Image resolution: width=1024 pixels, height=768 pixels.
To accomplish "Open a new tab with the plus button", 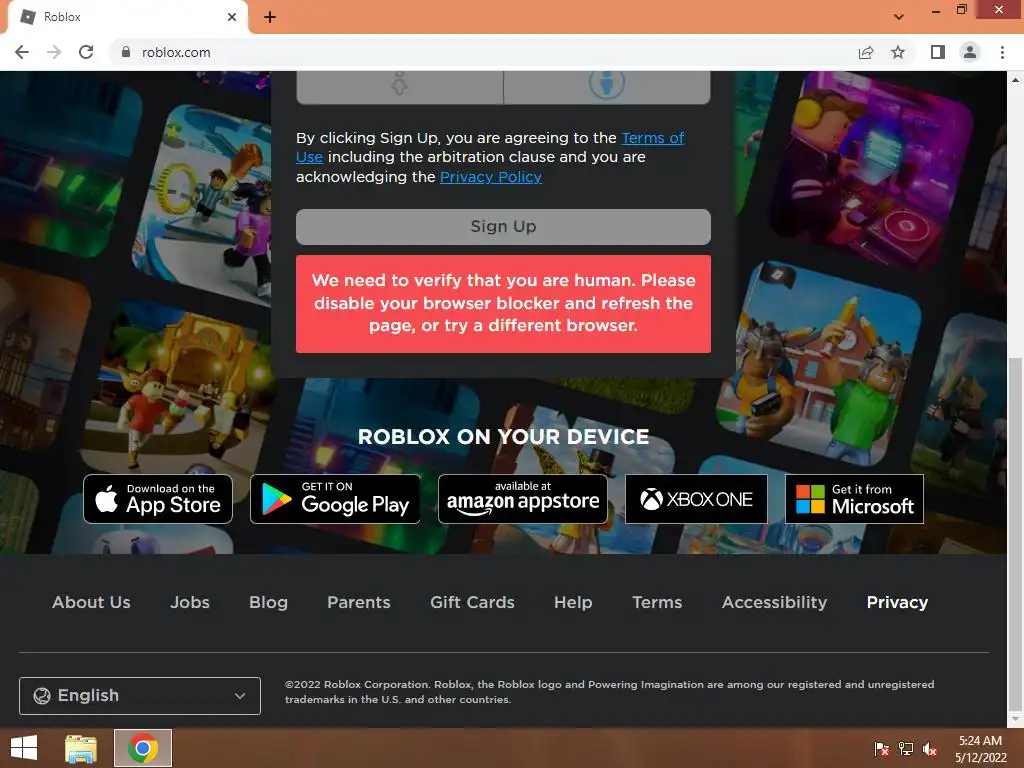I will pos(270,17).
